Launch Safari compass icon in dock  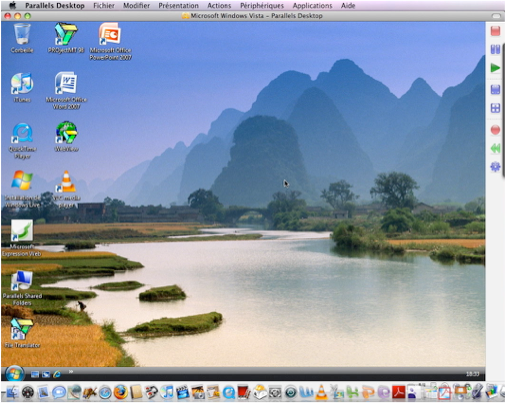105,393
